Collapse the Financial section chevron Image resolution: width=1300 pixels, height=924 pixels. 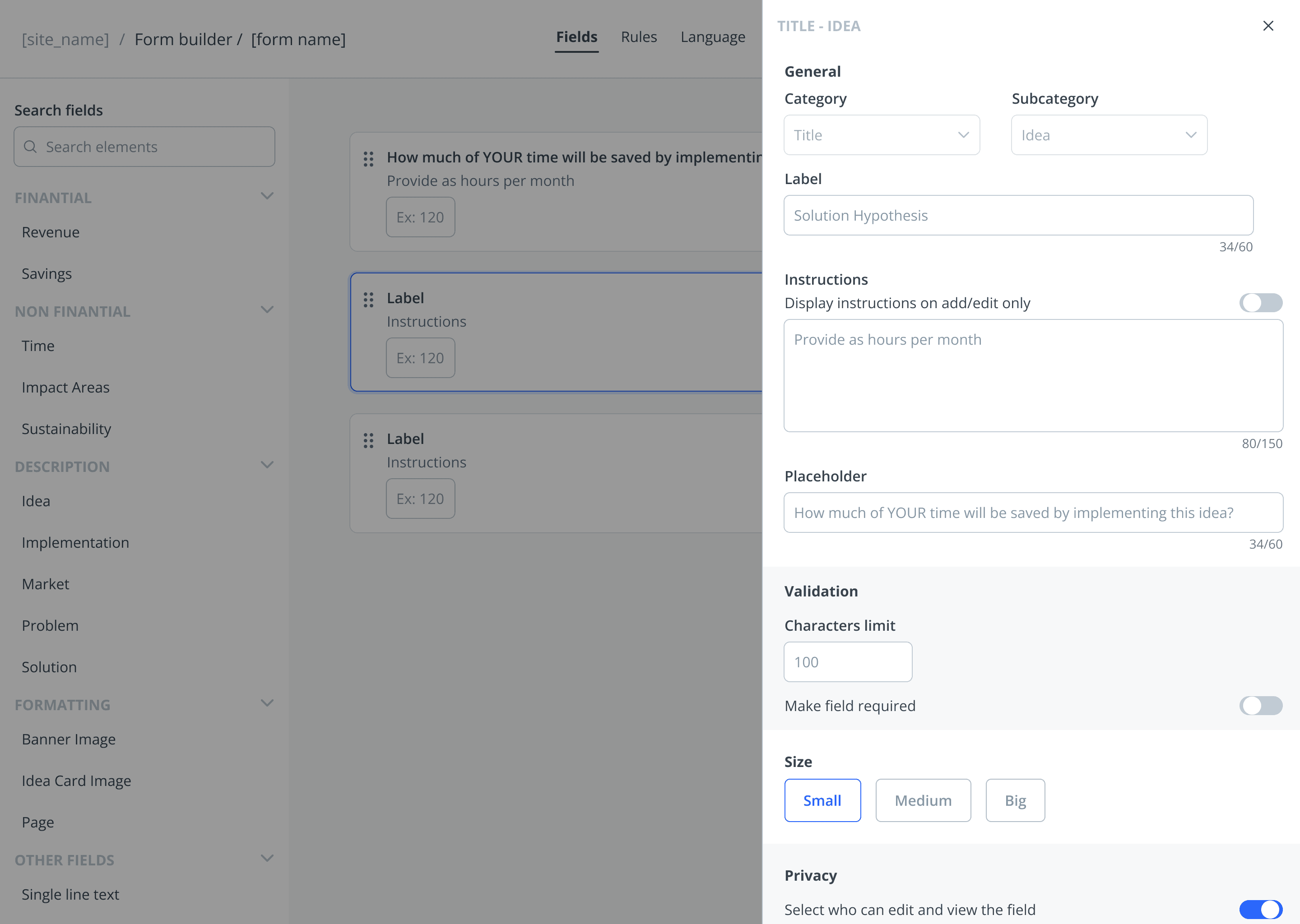[x=267, y=196]
